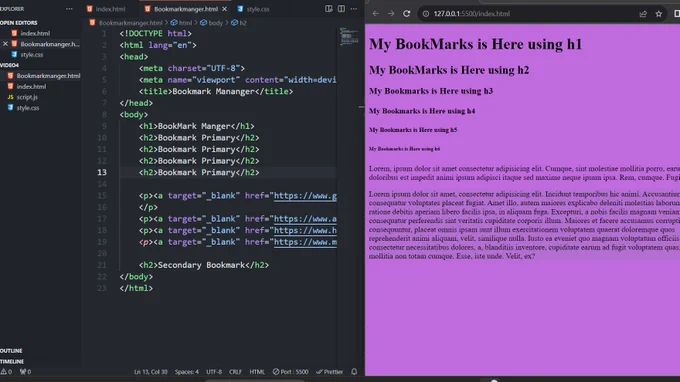Click the site information icon in address bar
680x382 pixels.
point(426,13)
